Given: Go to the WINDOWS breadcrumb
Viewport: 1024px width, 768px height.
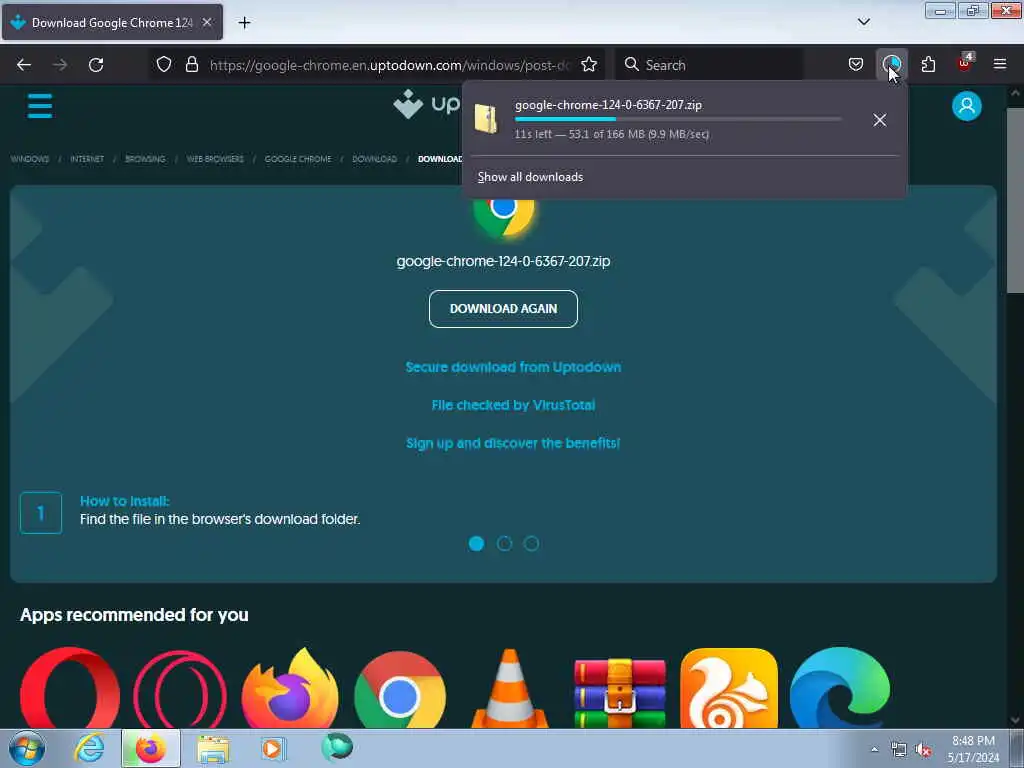Looking at the screenshot, I should tap(30, 159).
